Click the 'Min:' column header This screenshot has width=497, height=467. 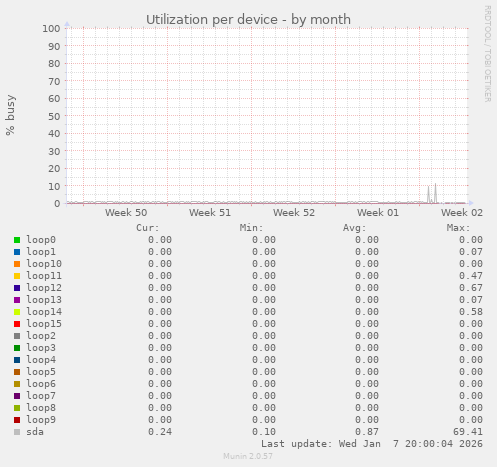(251, 228)
